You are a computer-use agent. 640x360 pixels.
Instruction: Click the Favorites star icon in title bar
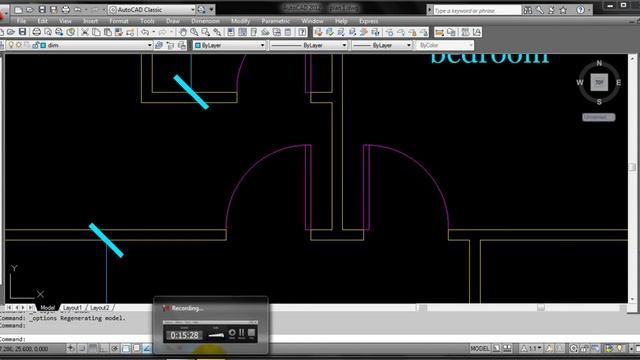[563, 10]
